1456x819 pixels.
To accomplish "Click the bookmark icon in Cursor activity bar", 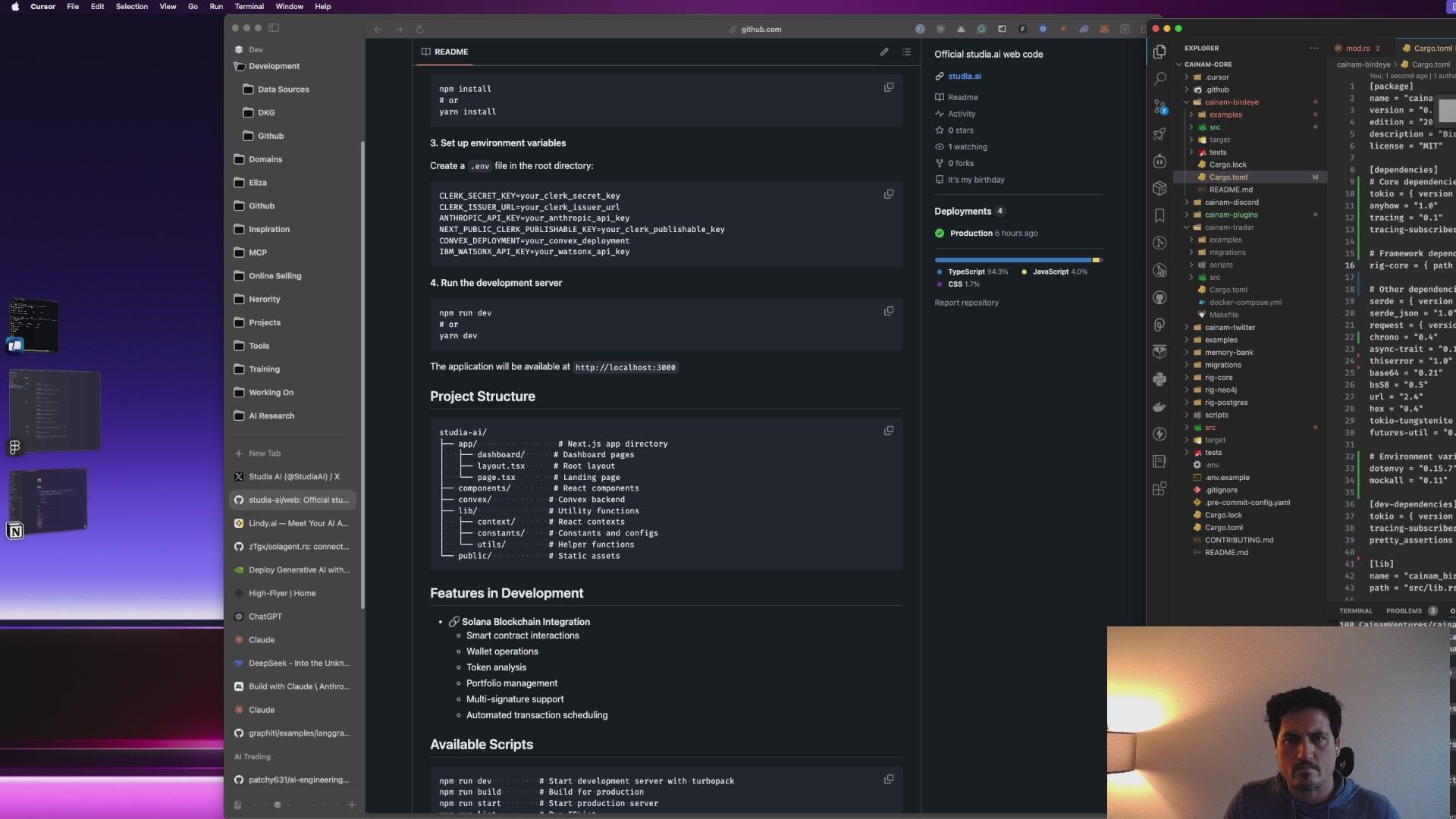I will pyautogui.click(x=1159, y=216).
